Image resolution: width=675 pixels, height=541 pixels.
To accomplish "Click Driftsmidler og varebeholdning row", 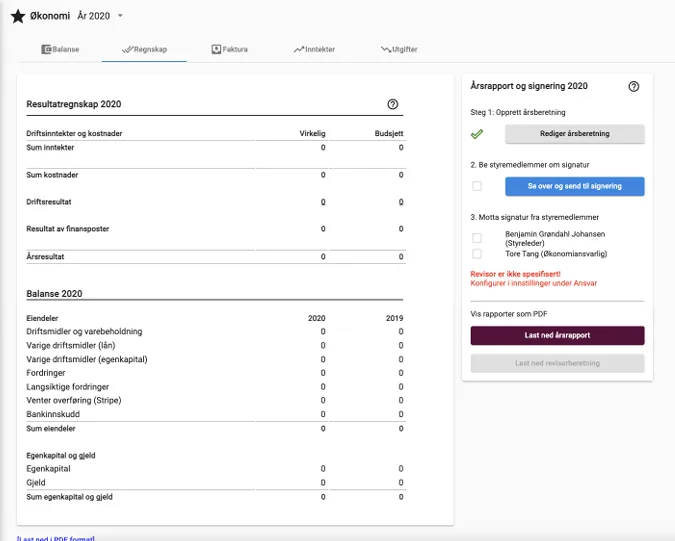I will click(x=216, y=332).
